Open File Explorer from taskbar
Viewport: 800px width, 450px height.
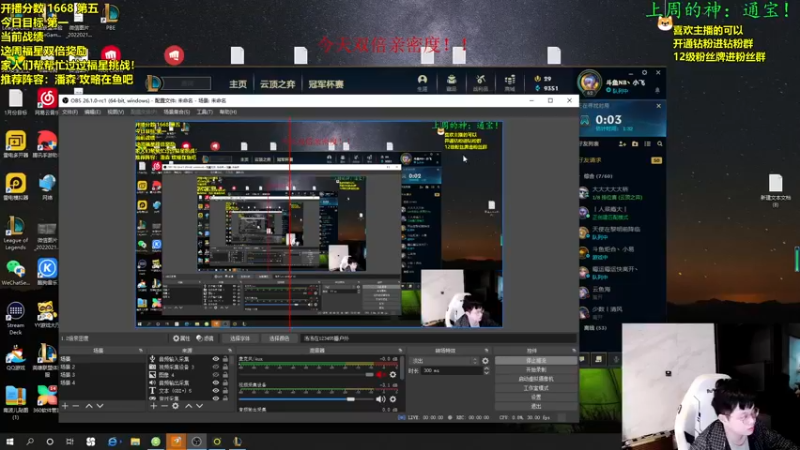[135, 441]
